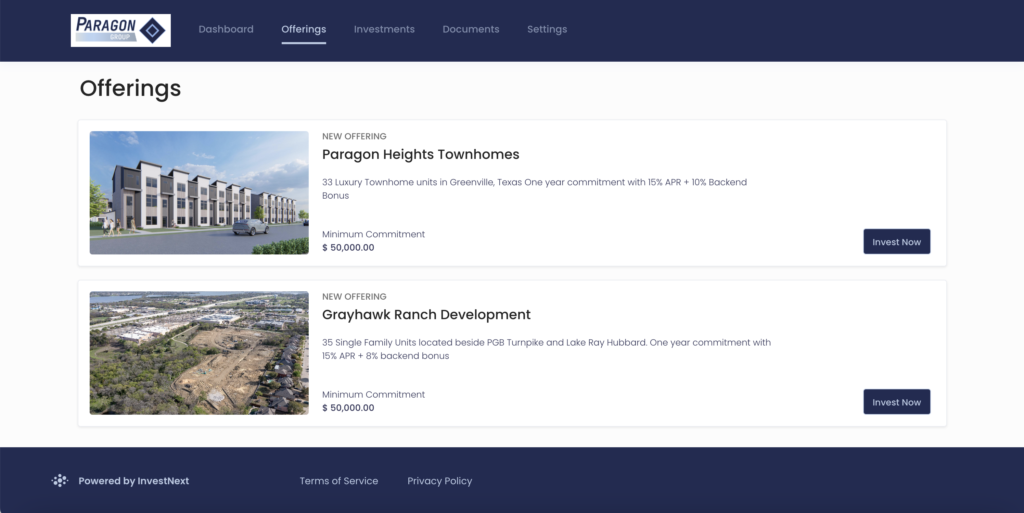Go to the Investments tab
This screenshot has width=1024, height=513.
pos(384,30)
